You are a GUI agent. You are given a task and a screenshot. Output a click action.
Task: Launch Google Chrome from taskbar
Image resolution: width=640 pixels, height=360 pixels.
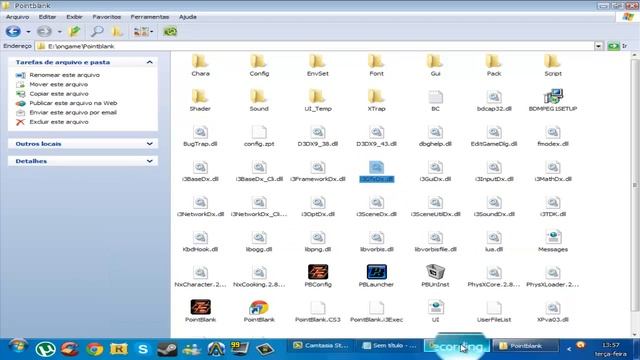[x=94, y=349]
